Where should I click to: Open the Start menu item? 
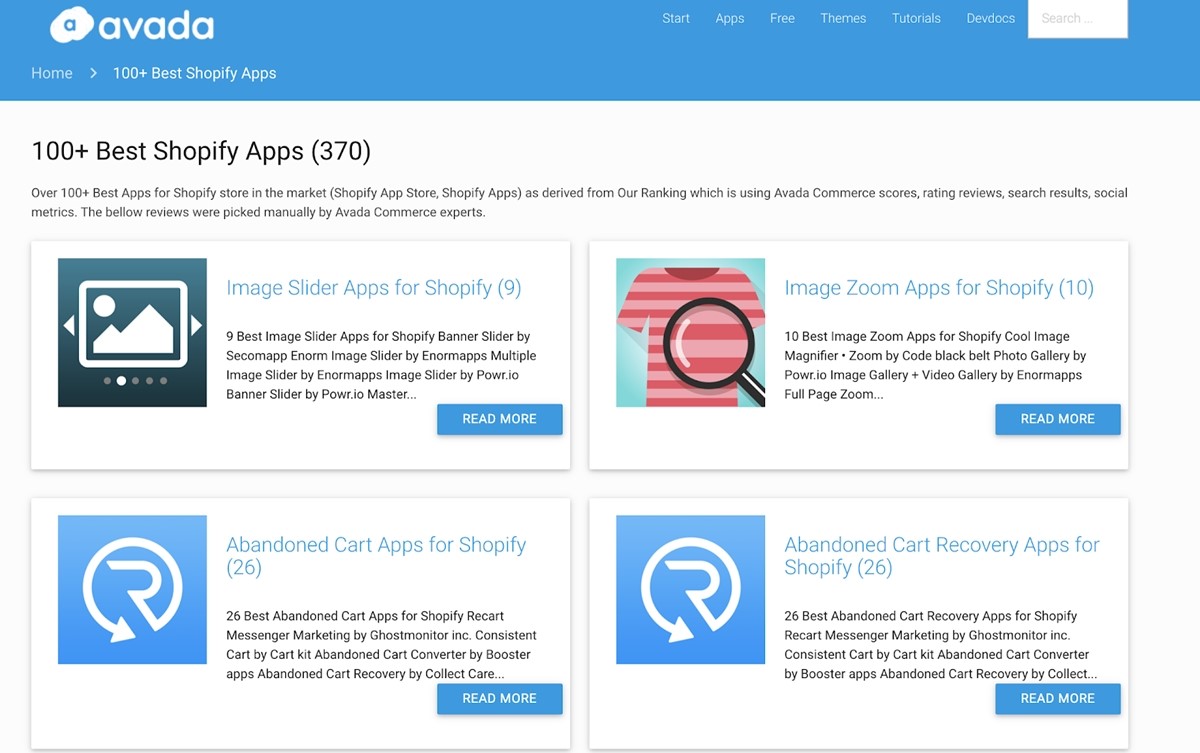pos(676,18)
